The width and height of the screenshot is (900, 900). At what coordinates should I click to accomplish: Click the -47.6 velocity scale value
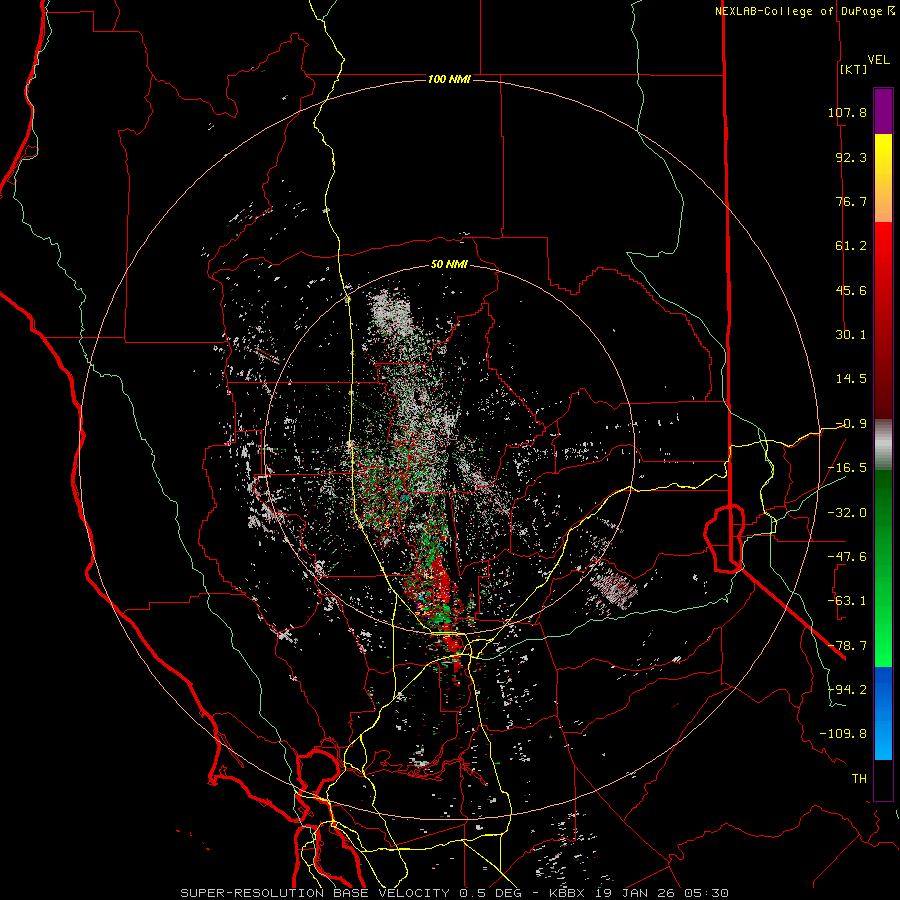pyautogui.click(x=847, y=557)
